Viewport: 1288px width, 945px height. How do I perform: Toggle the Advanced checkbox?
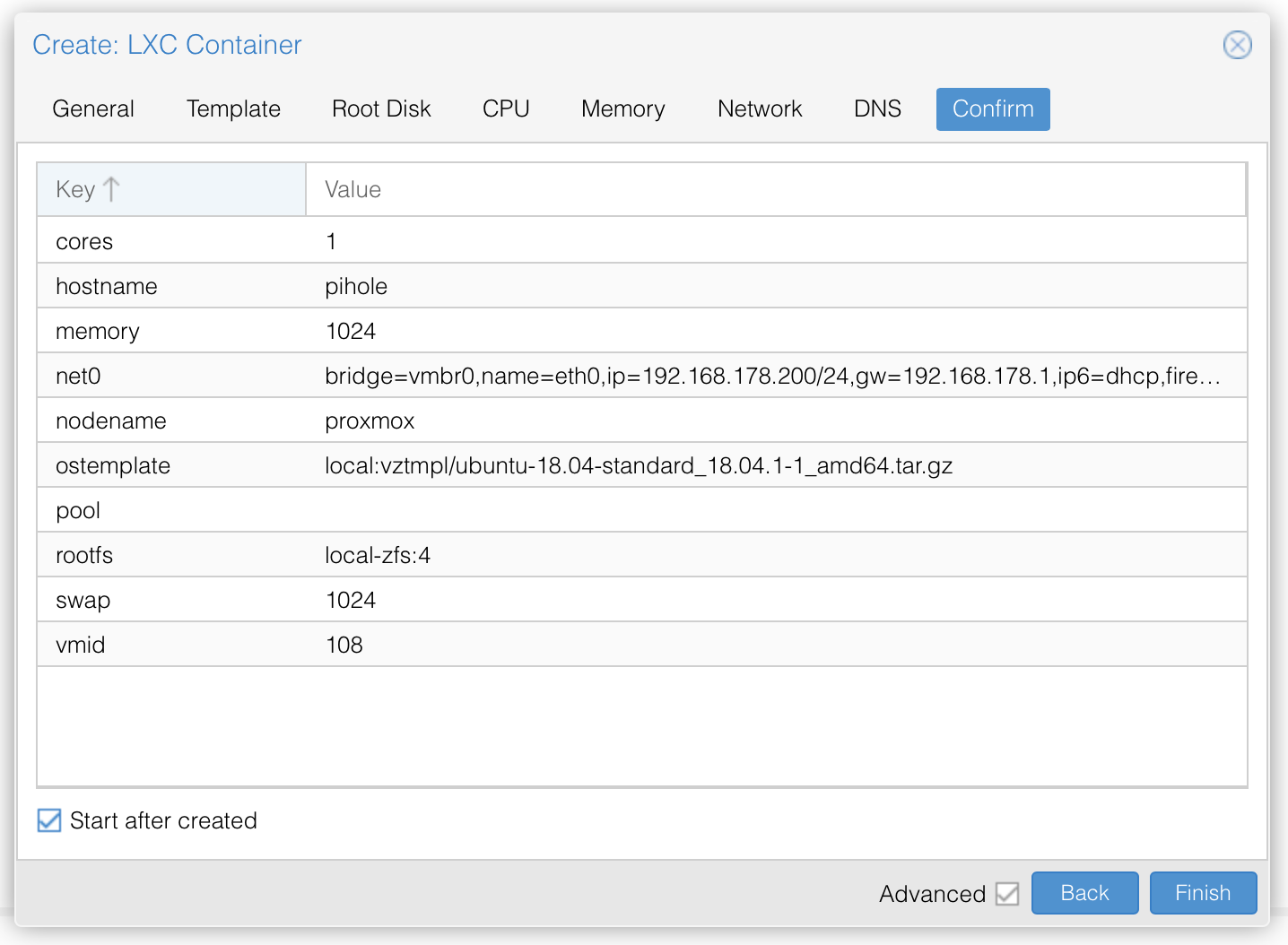click(1008, 893)
